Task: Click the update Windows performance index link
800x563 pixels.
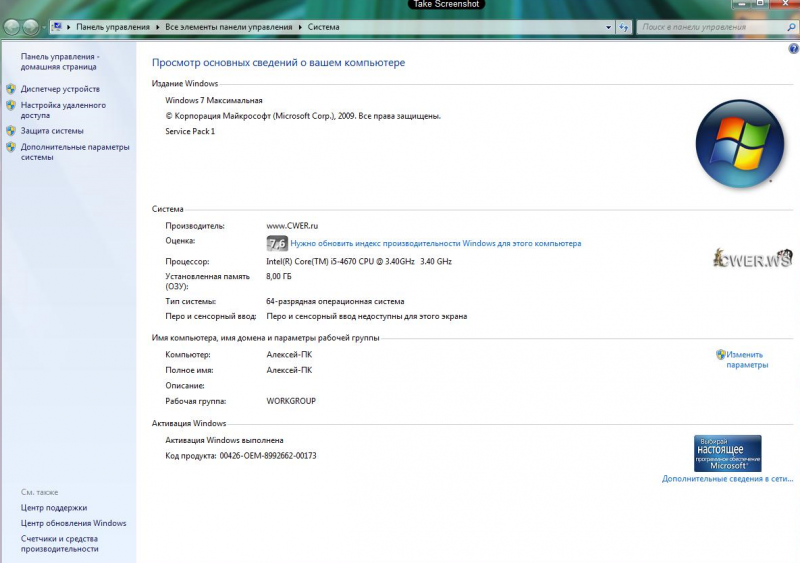Action: coord(436,243)
